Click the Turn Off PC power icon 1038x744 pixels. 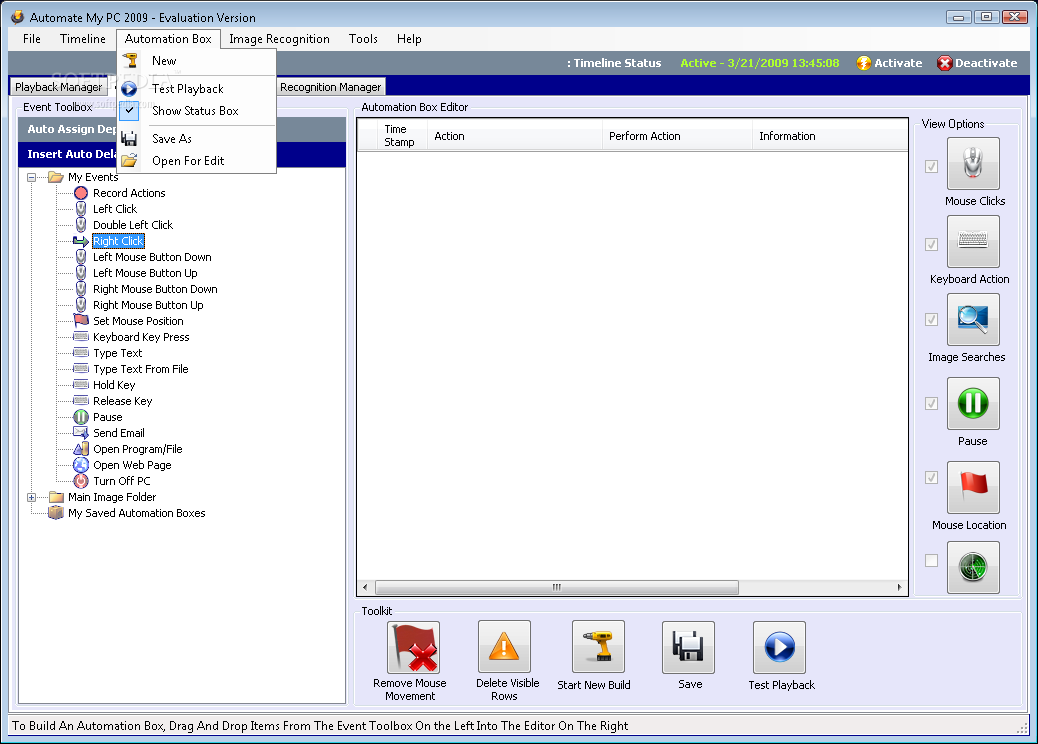tap(81, 481)
